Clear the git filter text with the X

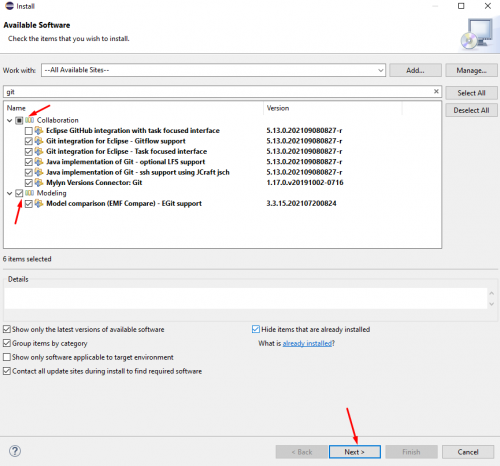point(436,91)
